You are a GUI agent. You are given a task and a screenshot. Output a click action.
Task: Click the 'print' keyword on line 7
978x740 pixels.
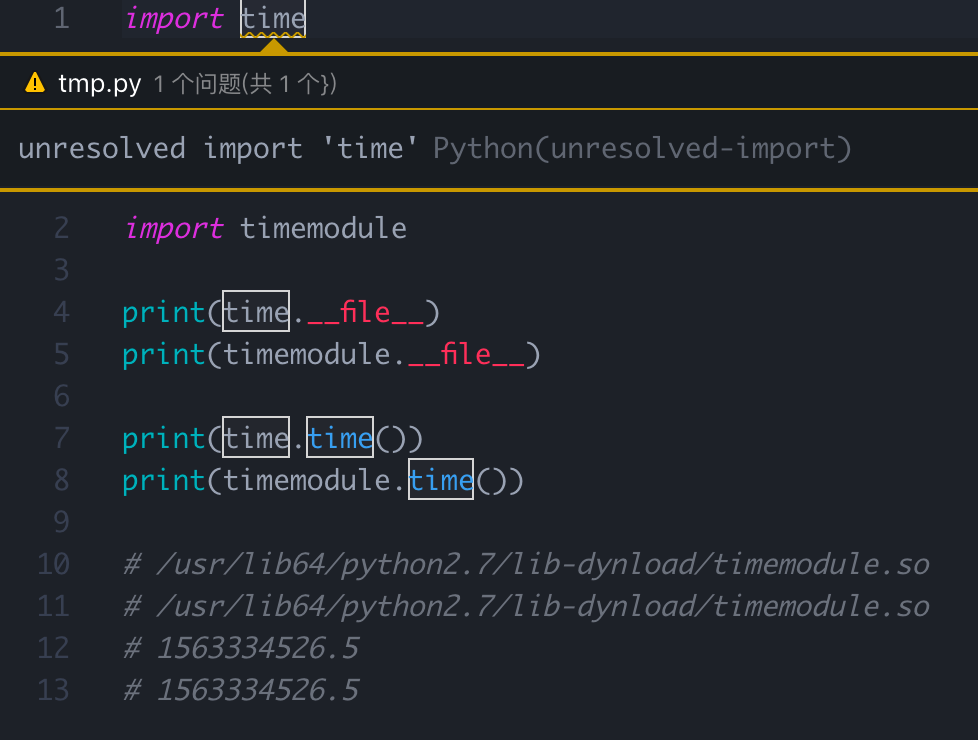[162, 438]
